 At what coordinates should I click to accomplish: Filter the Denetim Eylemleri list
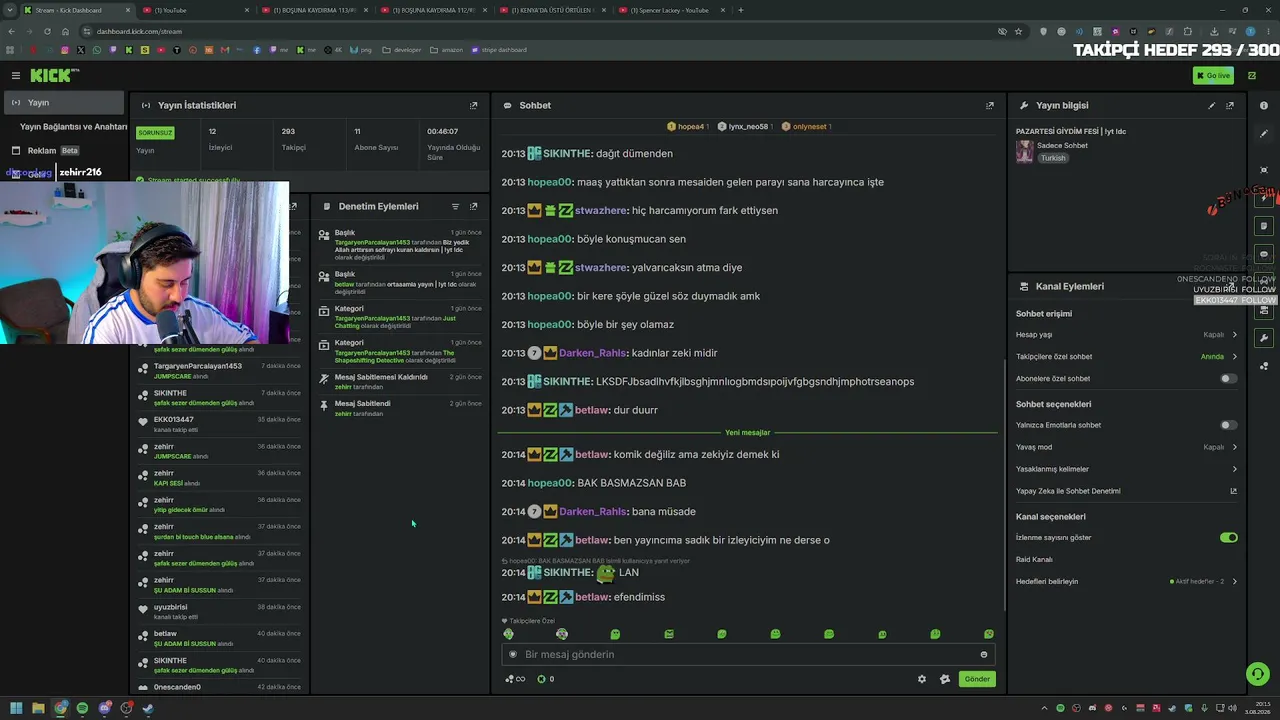(x=455, y=206)
